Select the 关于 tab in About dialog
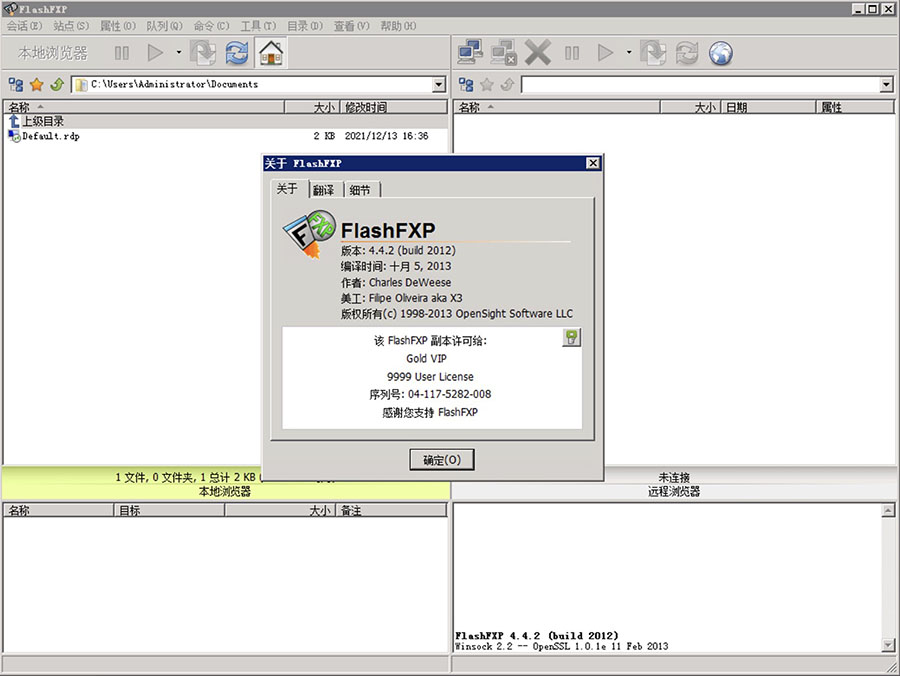This screenshot has width=900, height=676. click(288, 189)
